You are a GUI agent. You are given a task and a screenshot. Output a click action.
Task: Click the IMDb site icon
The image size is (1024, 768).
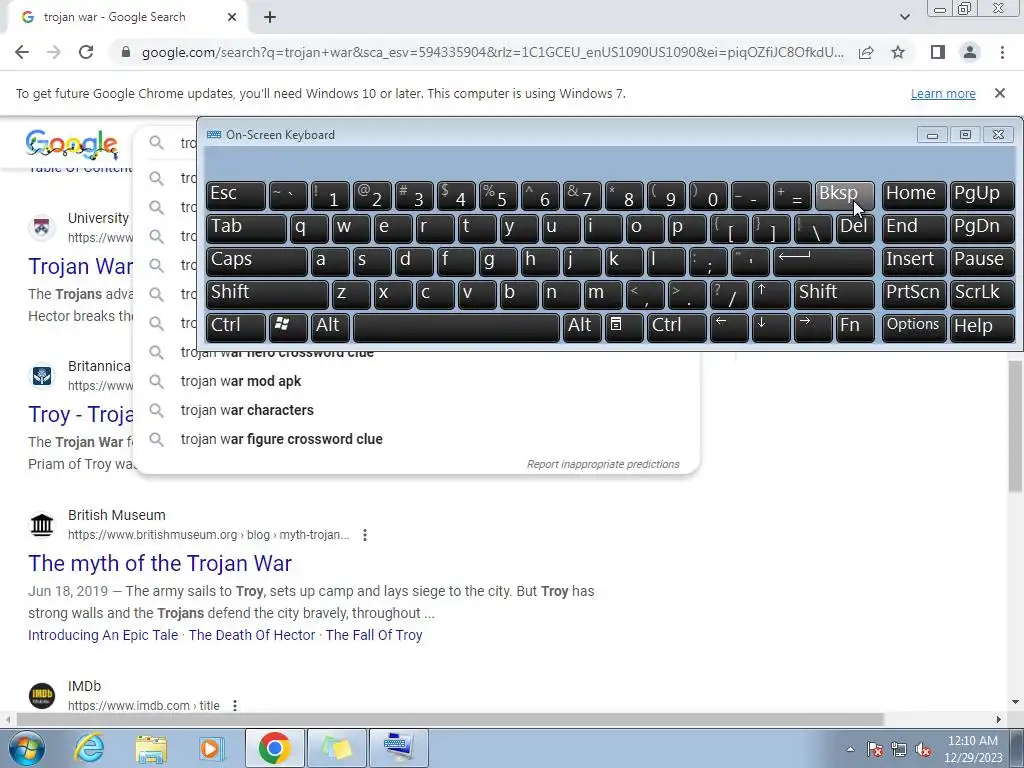coord(42,696)
